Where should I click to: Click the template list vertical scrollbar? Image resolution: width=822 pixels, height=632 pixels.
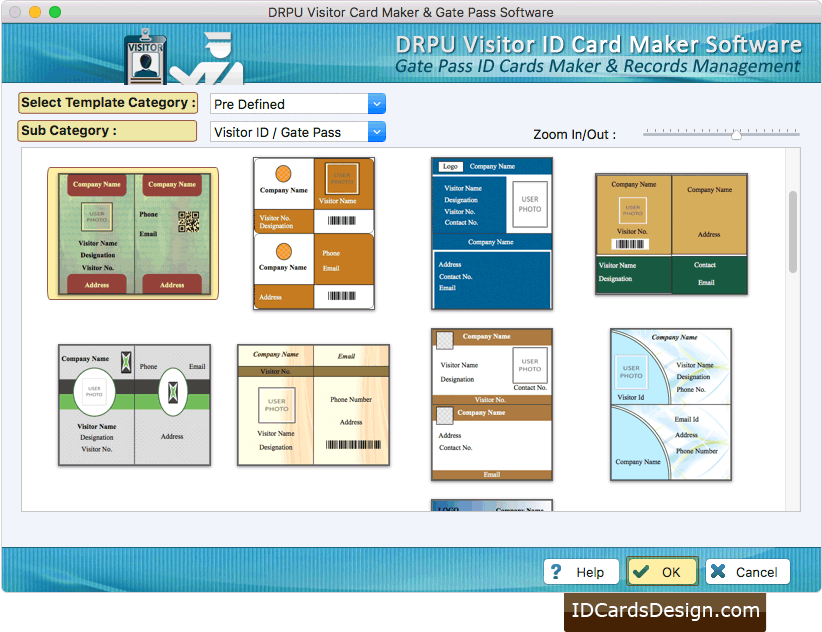793,232
